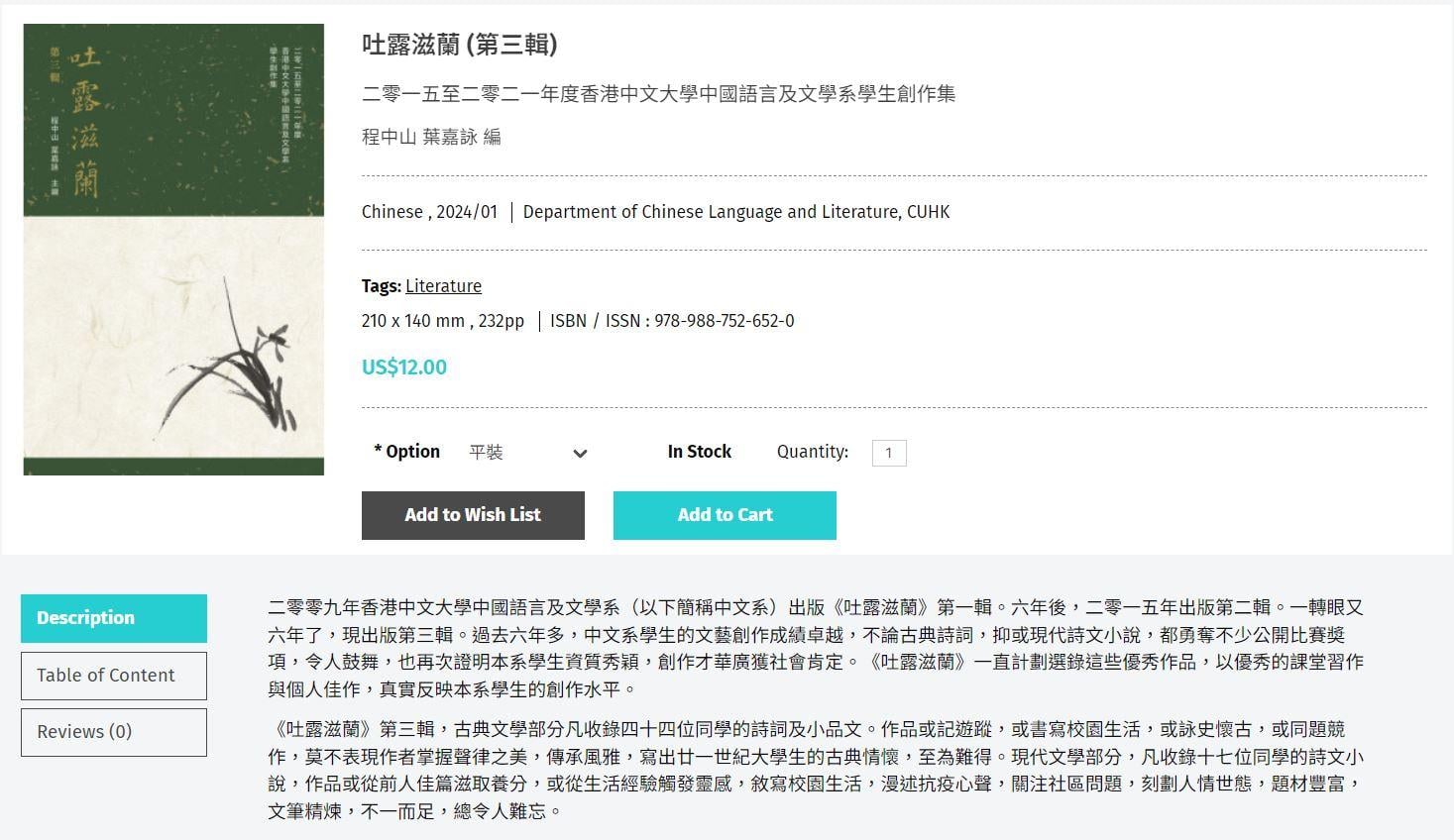Select the Description tab
This screenshot has width=1454, height=840.
tap(114, 618)
